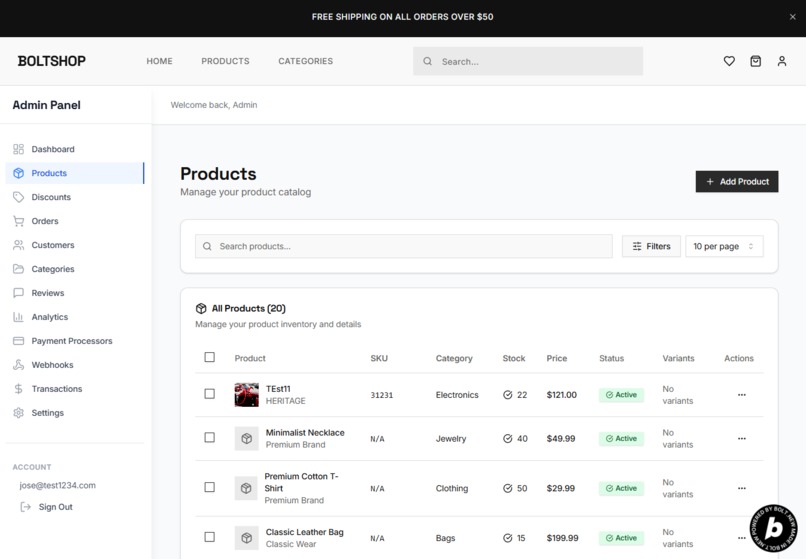
Task: Click the Transactions dollar icon
Action: click(19, 389)
